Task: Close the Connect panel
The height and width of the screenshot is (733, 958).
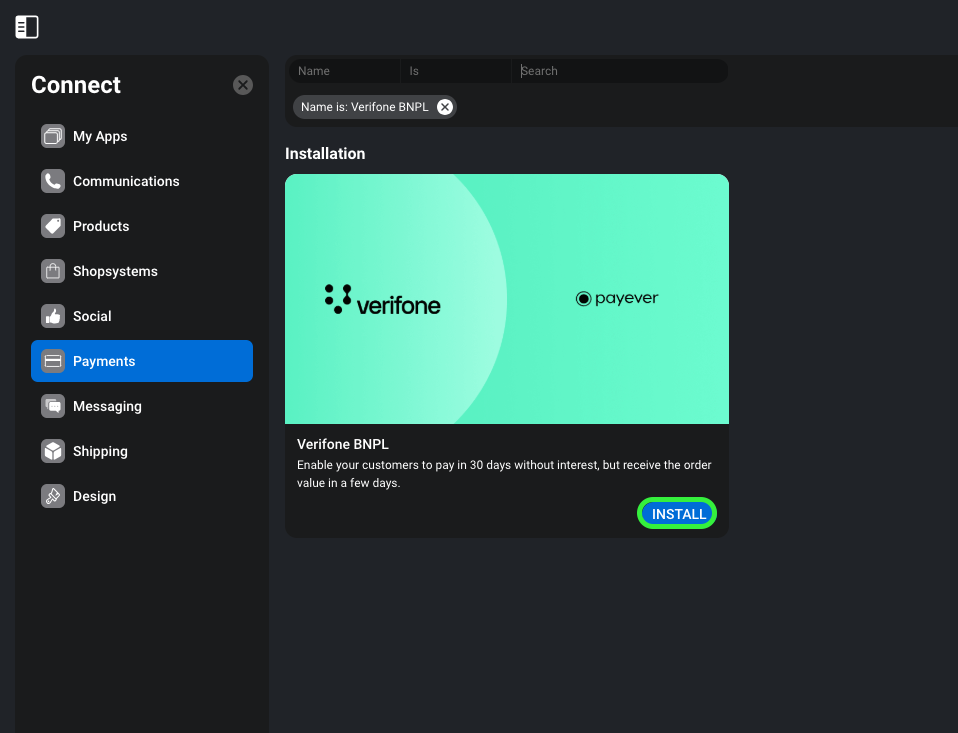Action: coord(243,85)
